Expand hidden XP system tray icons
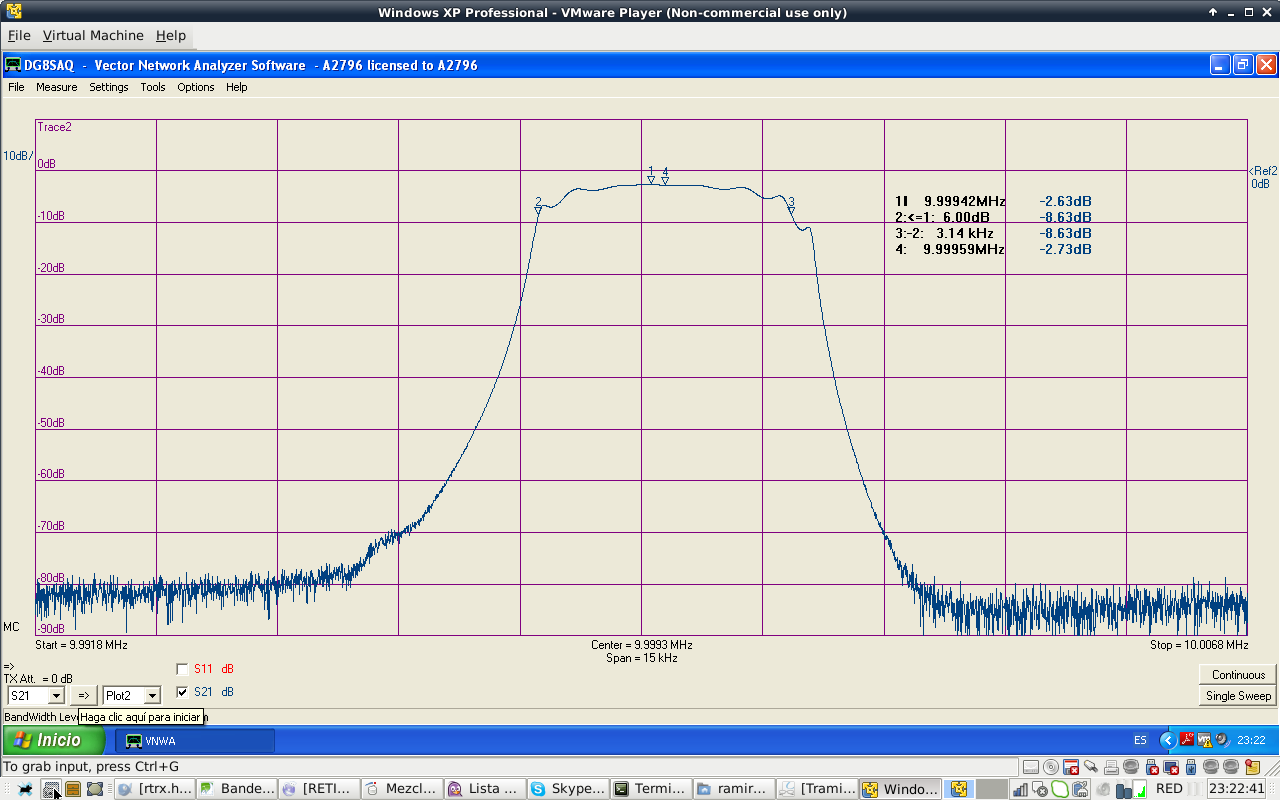The width and height of the screenshot is (1280, 800). (1167, 740)
